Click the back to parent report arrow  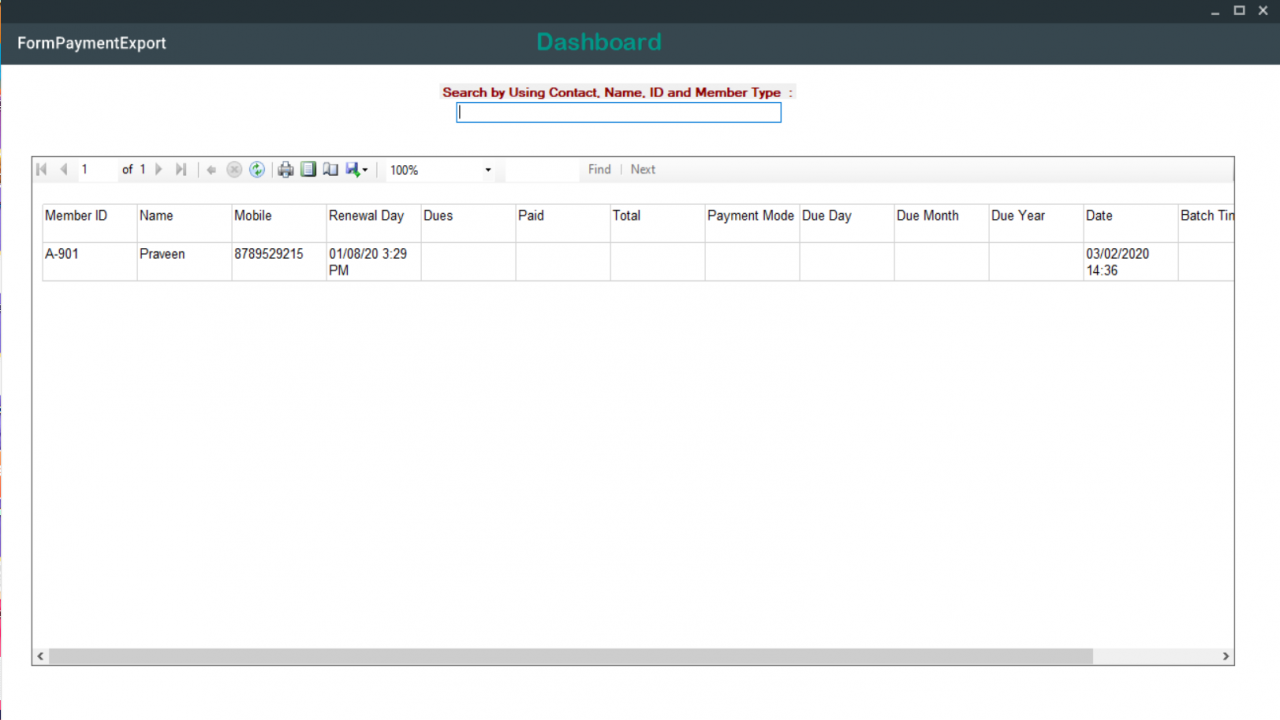(211, 170)
